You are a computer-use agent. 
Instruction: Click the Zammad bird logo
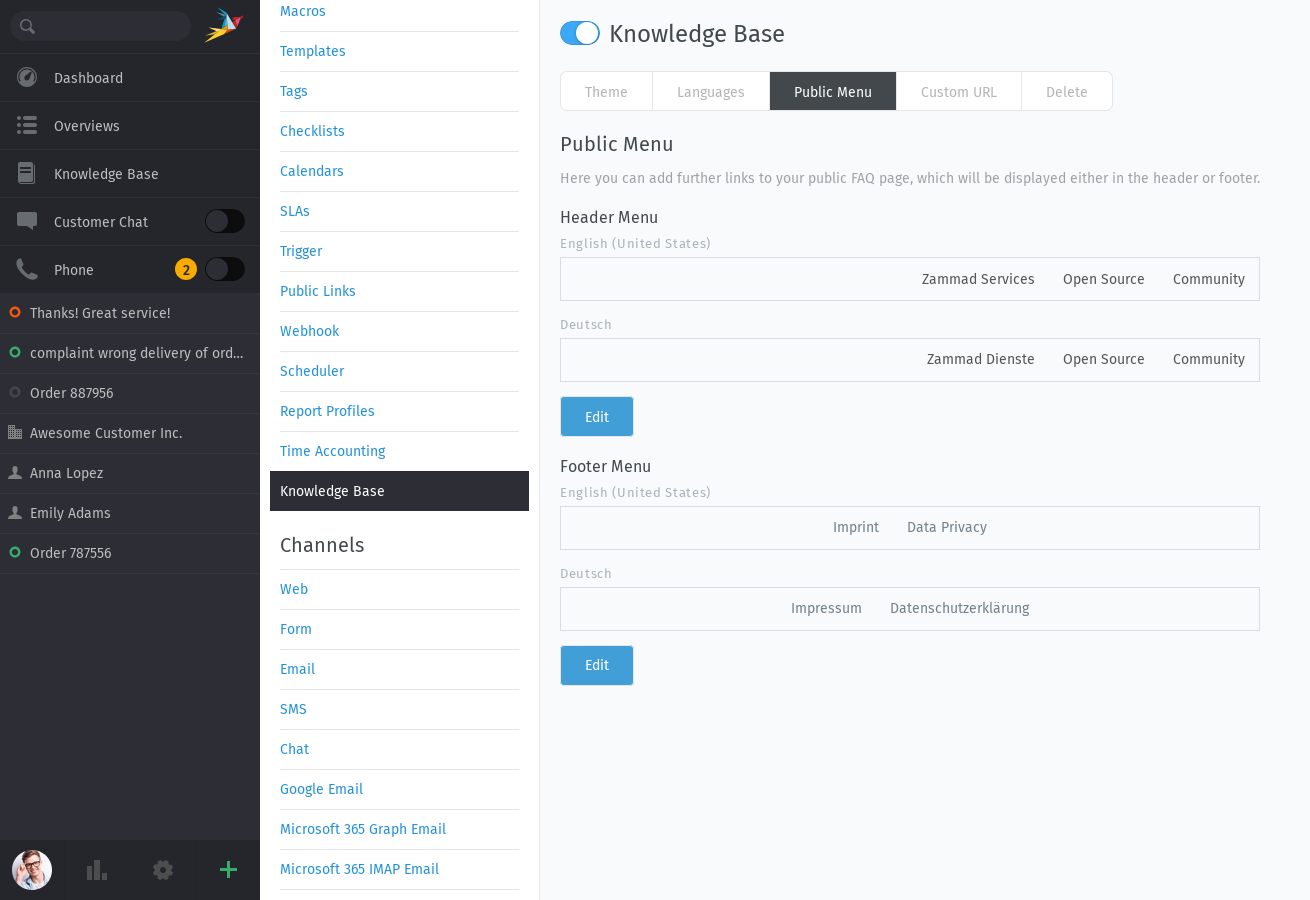coord(224,26)
